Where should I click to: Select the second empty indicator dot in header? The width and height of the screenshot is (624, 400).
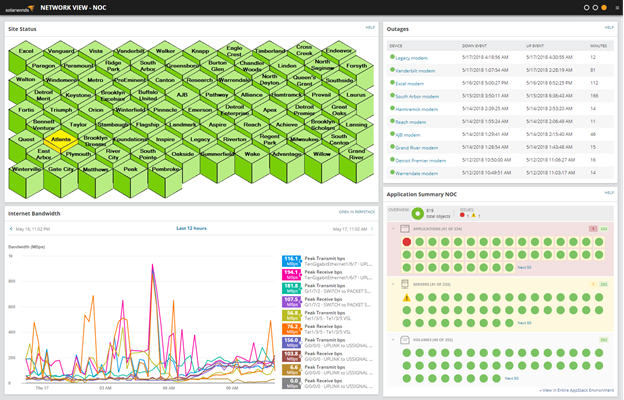point(595,8)
